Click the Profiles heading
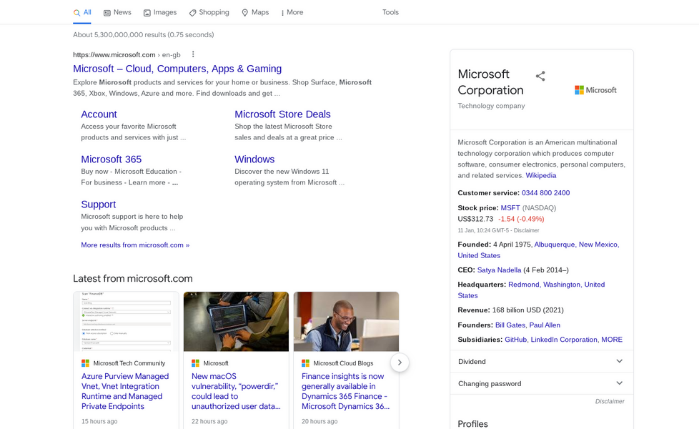Screen dimensions: 700x429 473,424
